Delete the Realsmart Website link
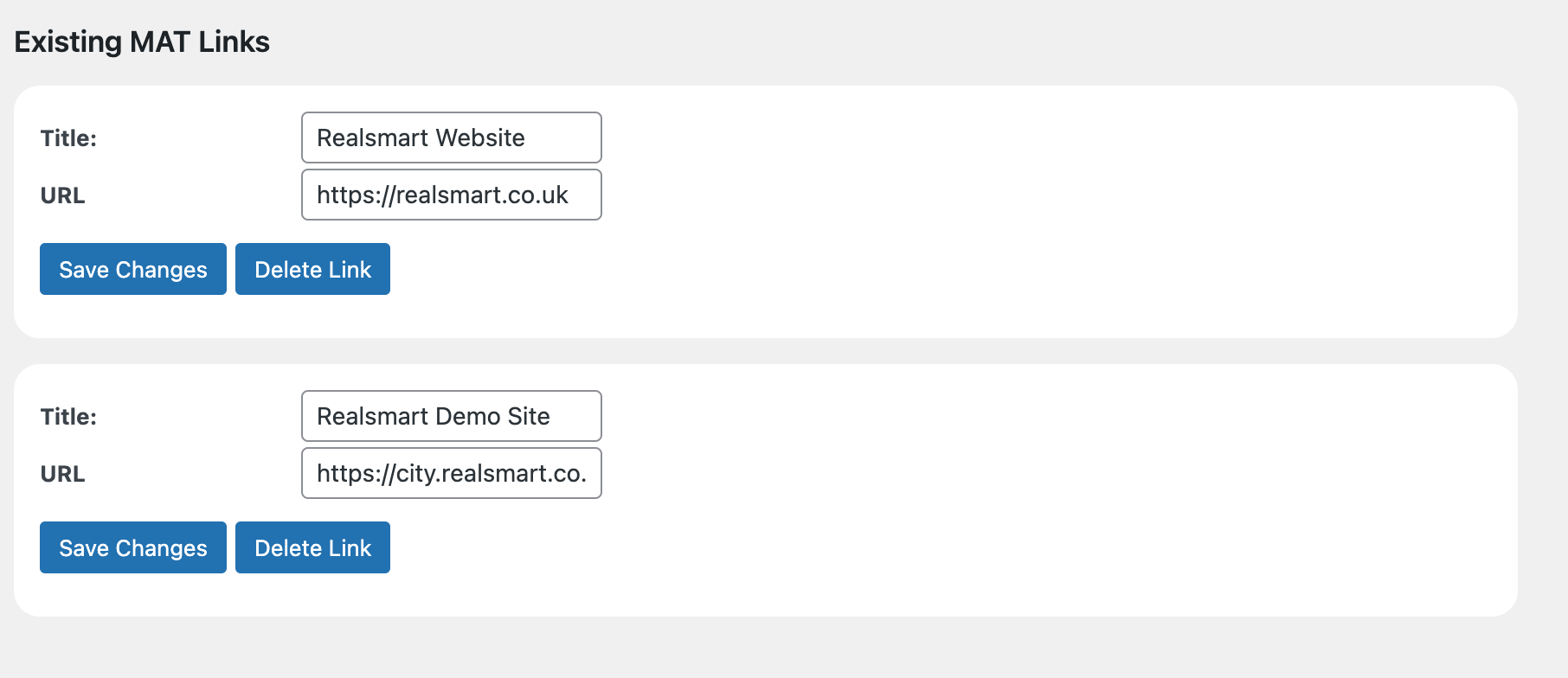1568x678 pixels. pyautogui.click(x=312, y=269)
